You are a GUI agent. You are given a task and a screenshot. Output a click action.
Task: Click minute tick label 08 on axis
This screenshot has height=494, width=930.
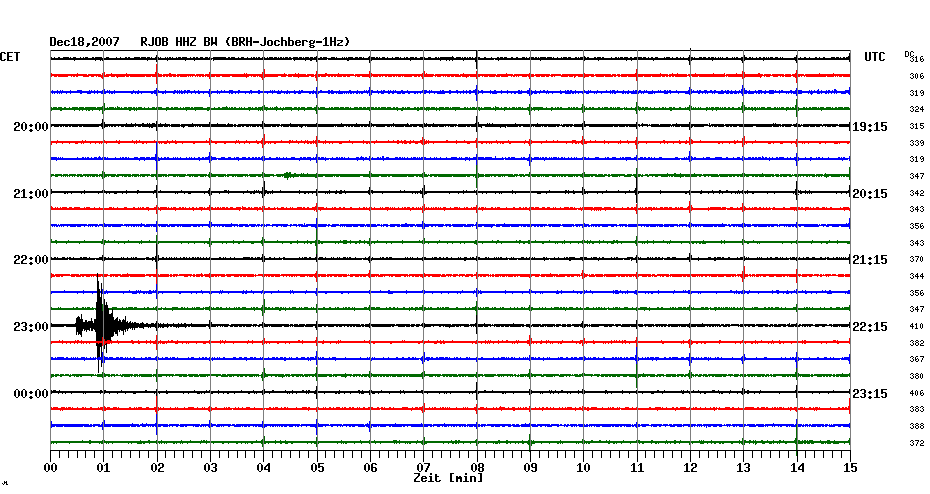[x=477, y=468]
